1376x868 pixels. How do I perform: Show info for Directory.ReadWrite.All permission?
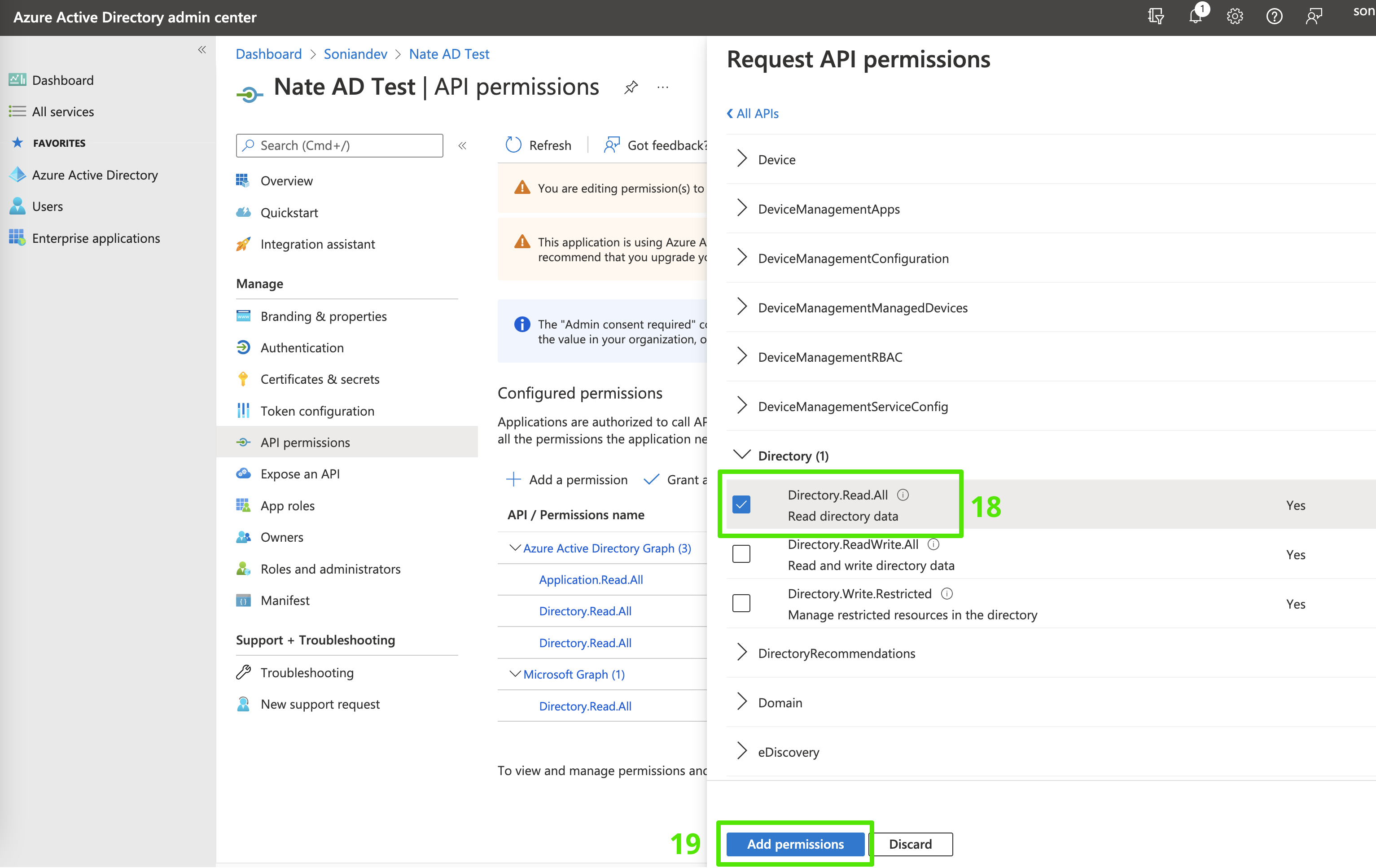pyautogui.click(x=933, y=544)
